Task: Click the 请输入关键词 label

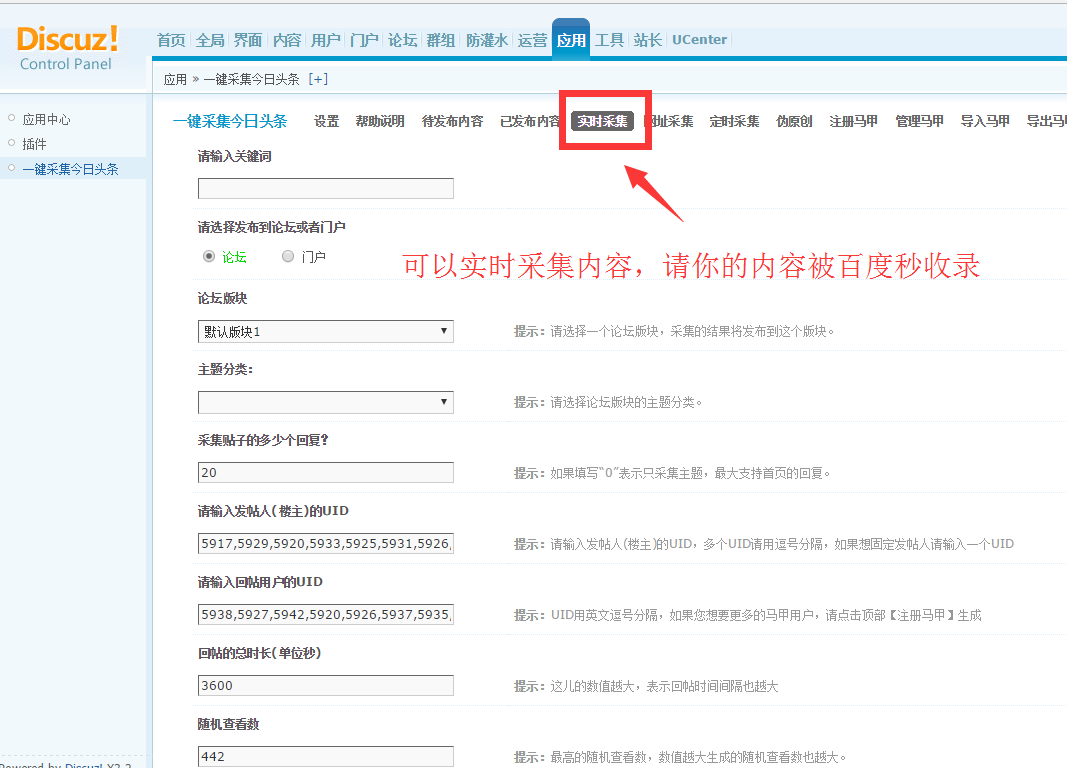Action: [235, 156]
